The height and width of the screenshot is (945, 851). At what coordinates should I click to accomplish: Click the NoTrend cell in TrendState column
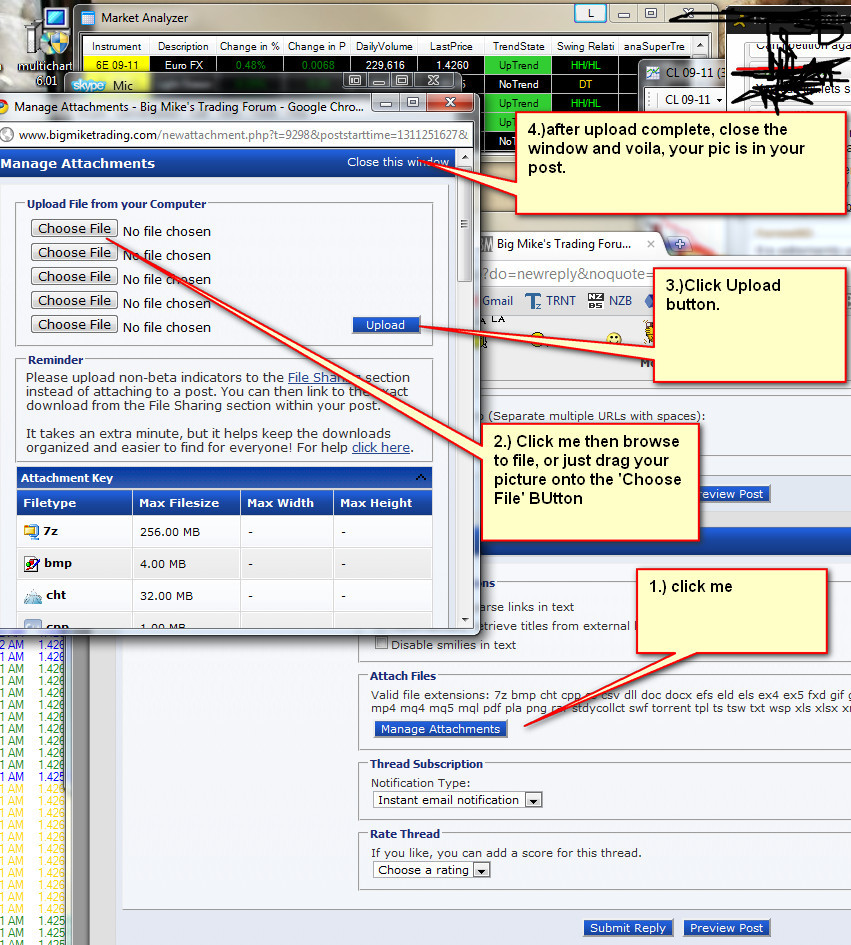(x=518, y=84)
